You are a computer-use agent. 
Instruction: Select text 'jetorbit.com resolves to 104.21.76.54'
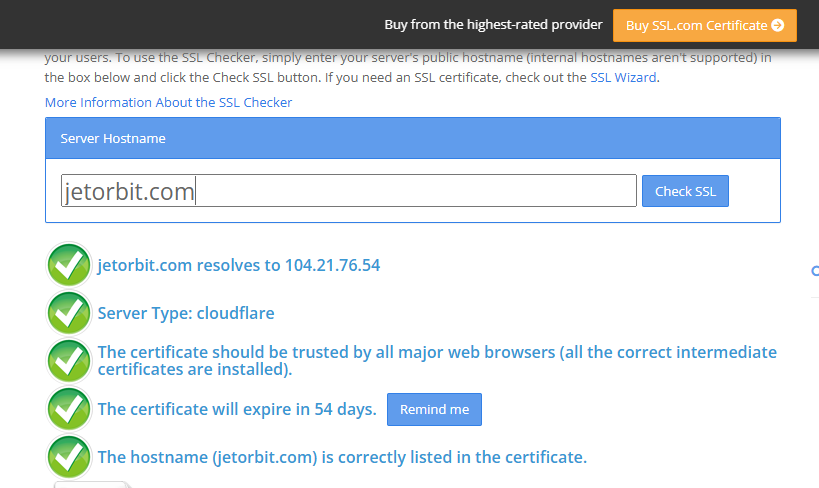(239, 265)
